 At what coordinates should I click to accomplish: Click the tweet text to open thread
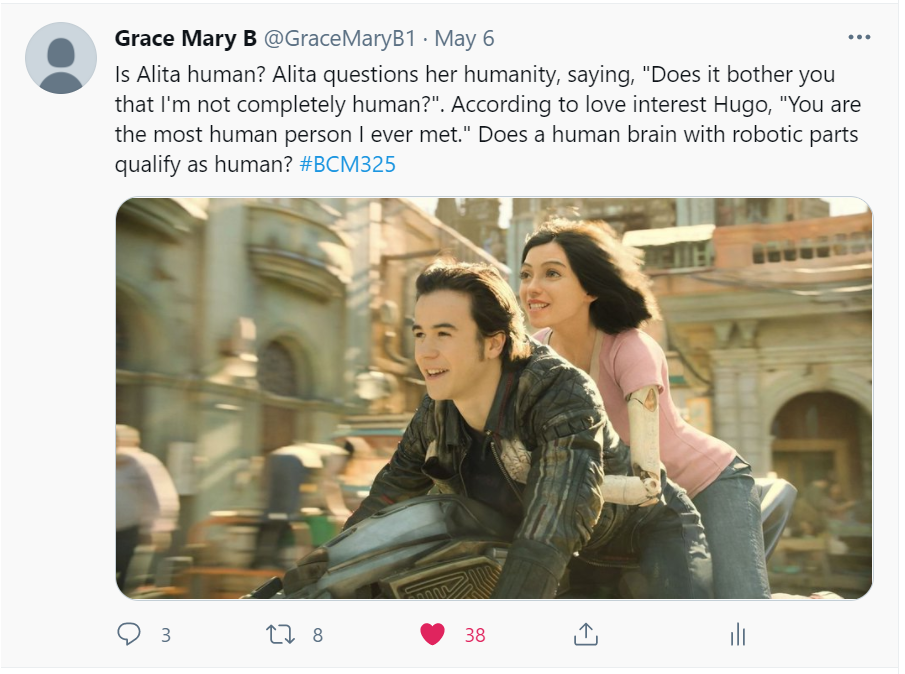coord(488,119)
